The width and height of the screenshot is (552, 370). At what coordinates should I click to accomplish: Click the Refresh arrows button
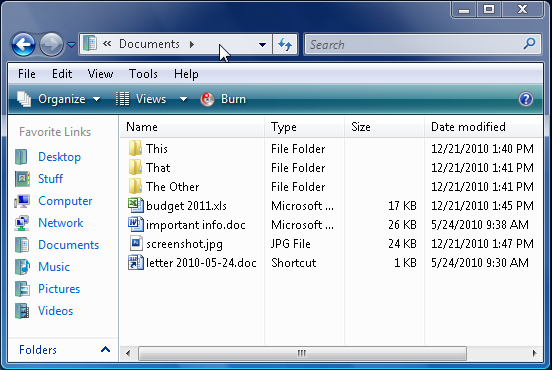pyautogui.click(x=285, y=44)
